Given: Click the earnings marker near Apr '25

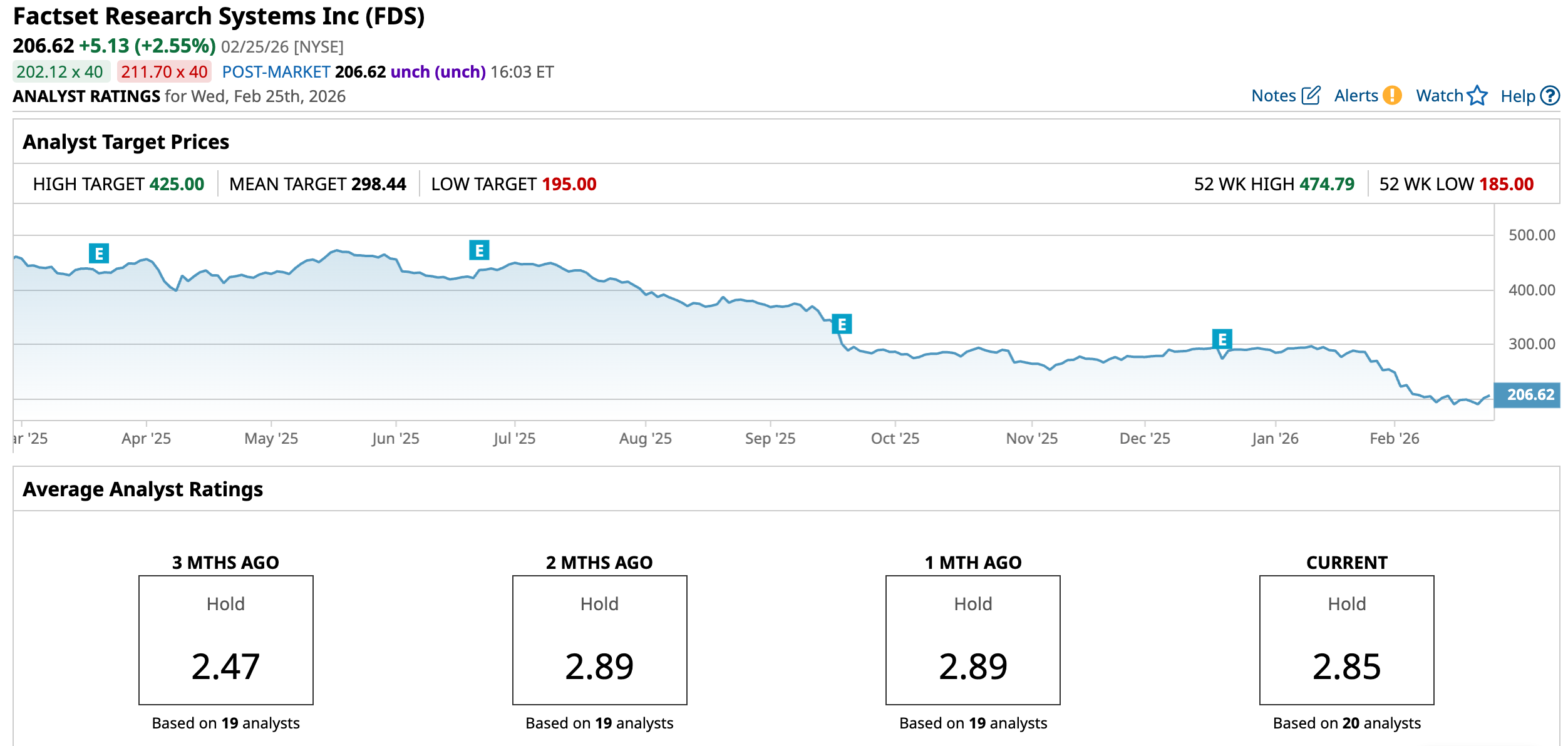Looking at the screenshot, I should point(98,253).
